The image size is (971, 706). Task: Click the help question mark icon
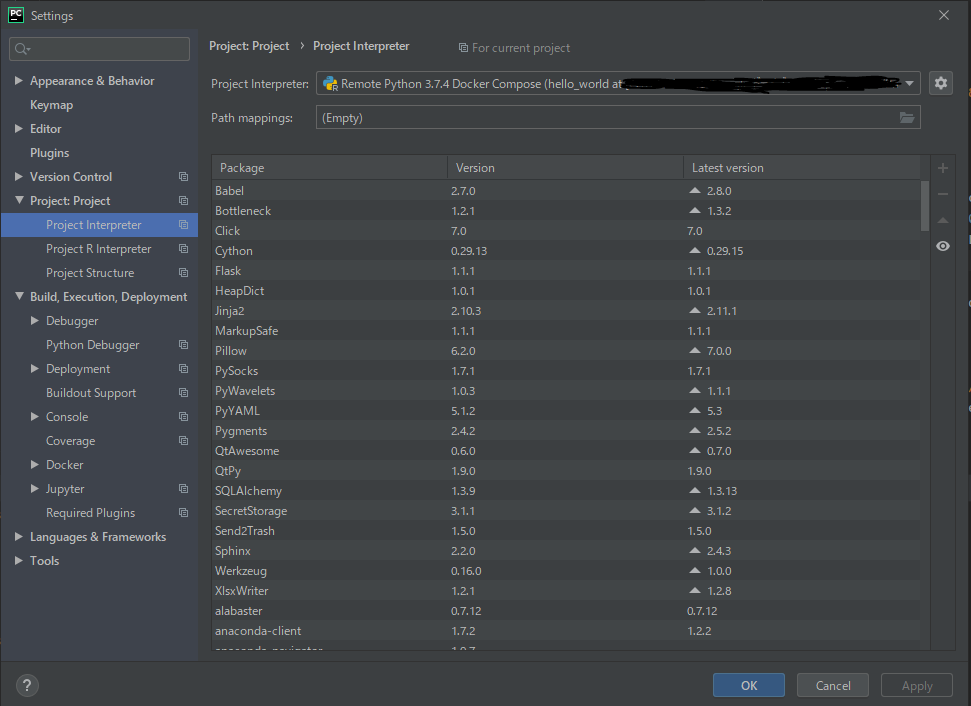click(27, 686)
